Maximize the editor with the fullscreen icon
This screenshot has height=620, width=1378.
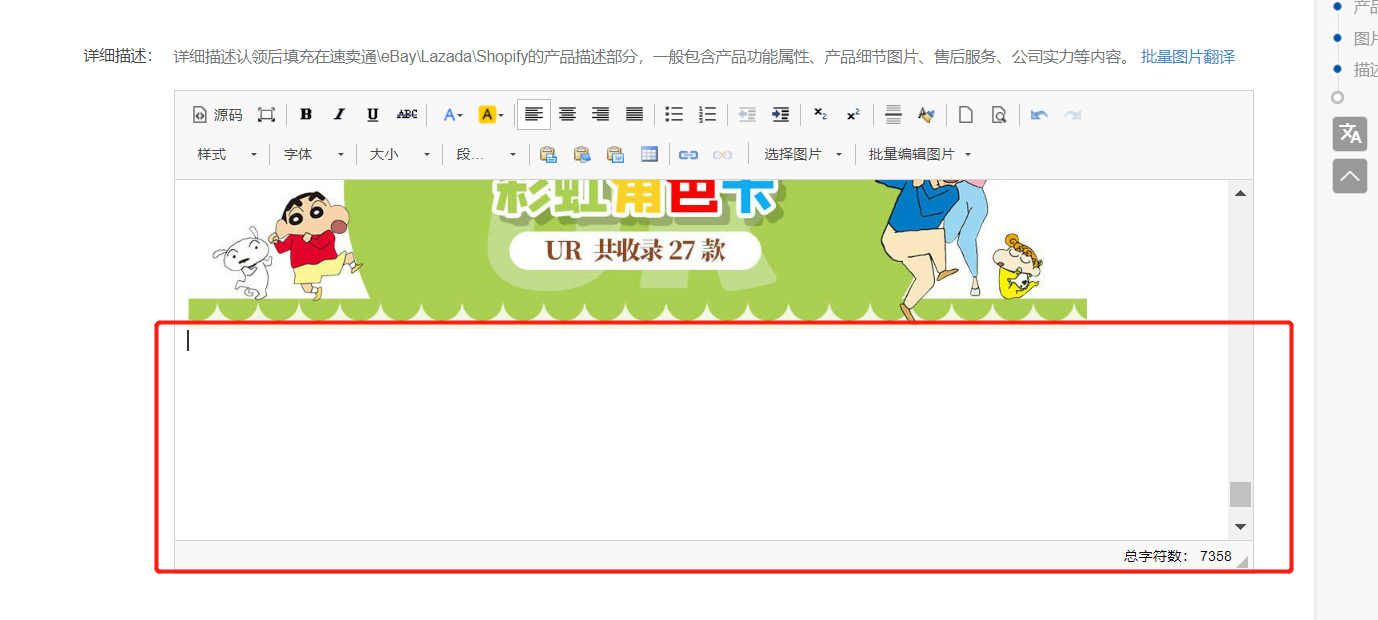pos(266,115)
